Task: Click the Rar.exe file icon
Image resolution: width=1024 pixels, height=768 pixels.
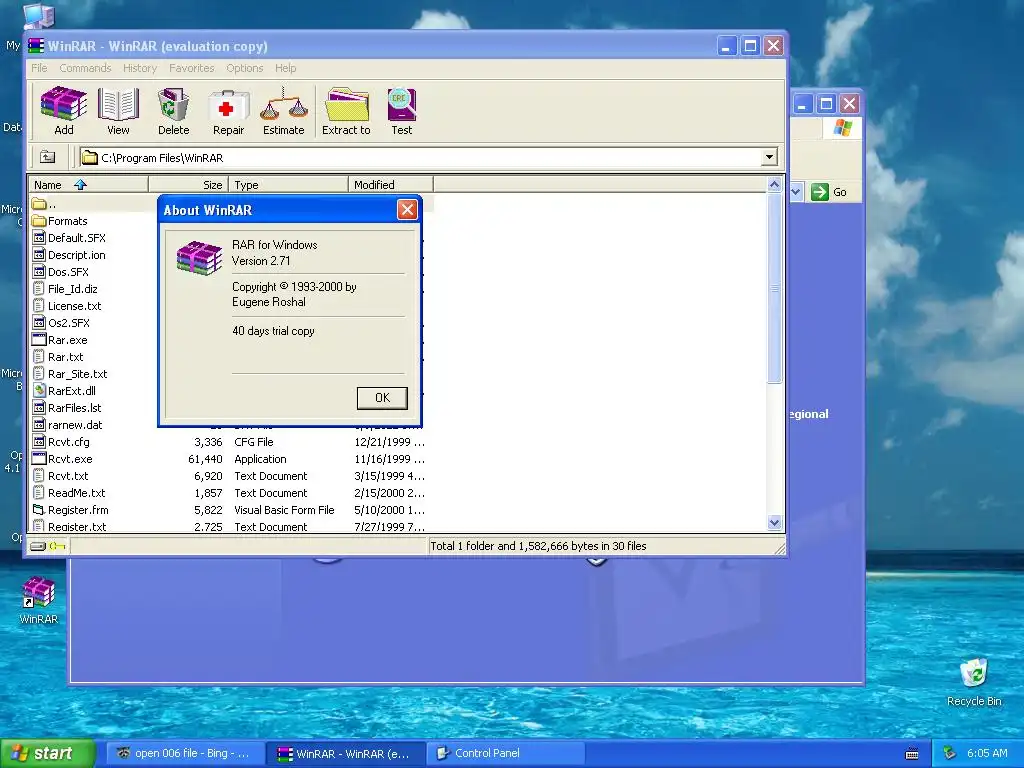Action: click(39, 340)
